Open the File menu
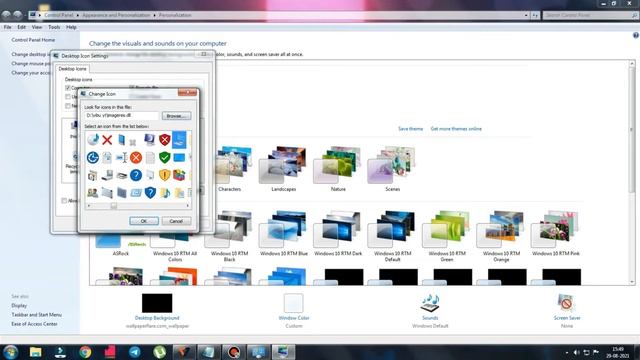 click(7, 27)
